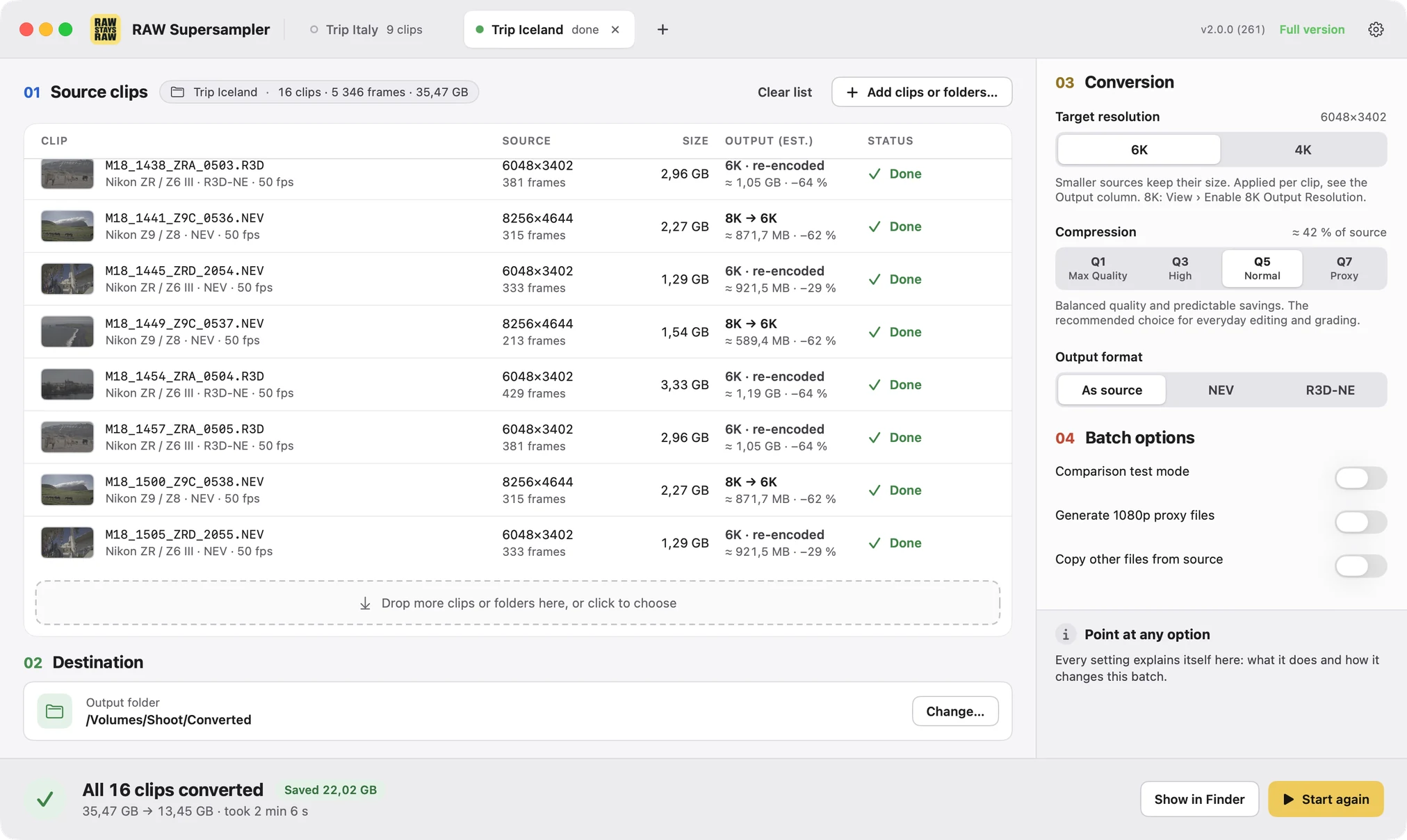Image resolution: width=1407 pixels, height=840 pixels.
Task: Click the Full version link
Action: (x=1312, y=29)
